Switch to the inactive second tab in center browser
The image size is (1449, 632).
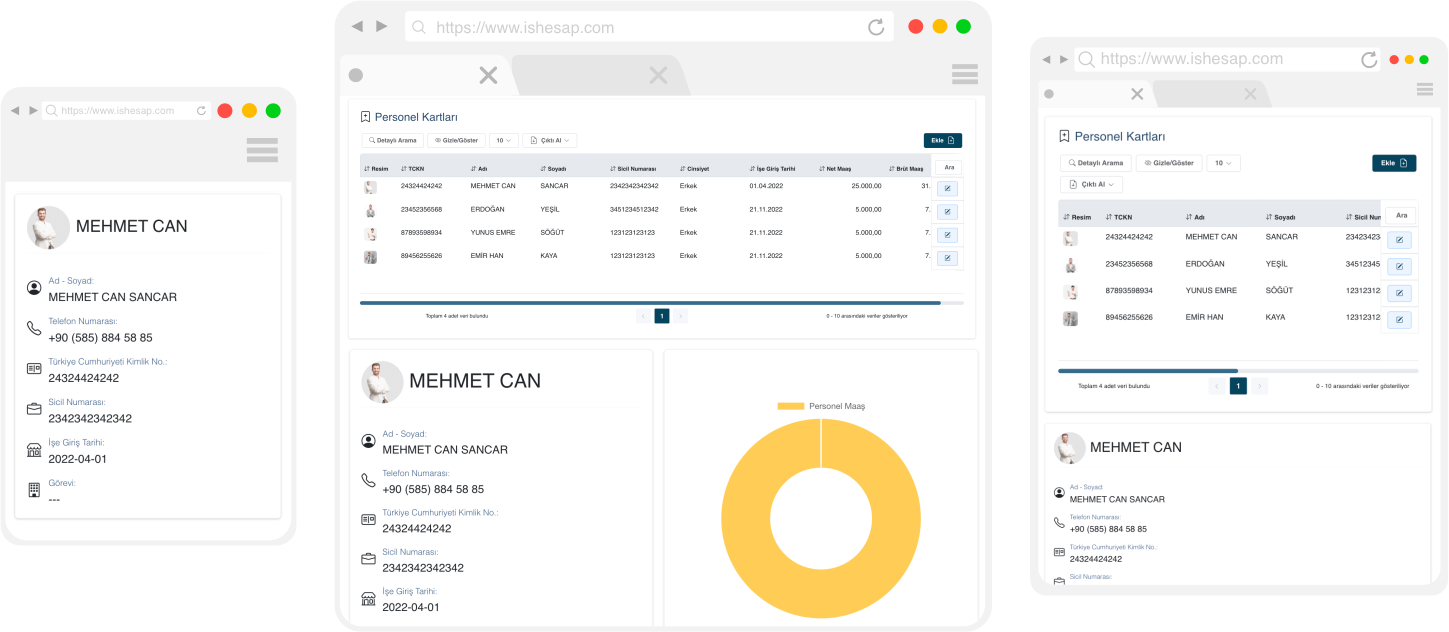pyautogui.click(x=600, y=75)
